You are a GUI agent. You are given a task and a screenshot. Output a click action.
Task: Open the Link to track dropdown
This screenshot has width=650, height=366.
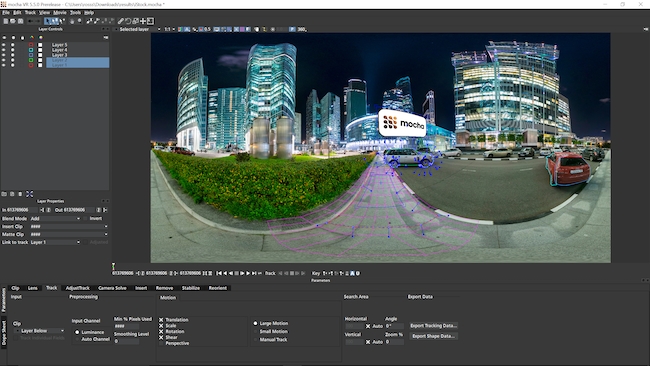(55, 242)
